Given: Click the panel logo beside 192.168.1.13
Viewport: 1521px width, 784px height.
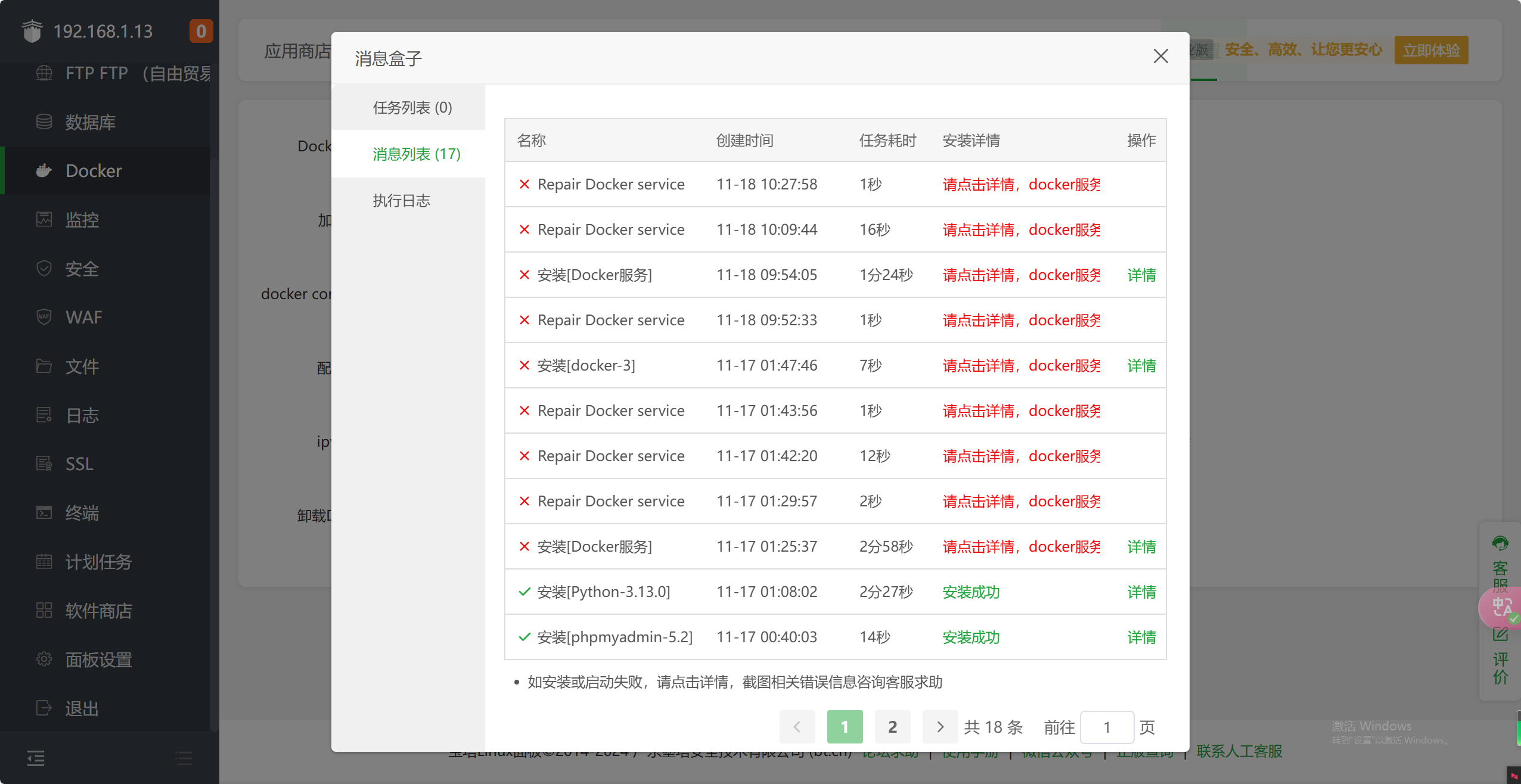Looking at the screenshot, I should tap(32, 31).
